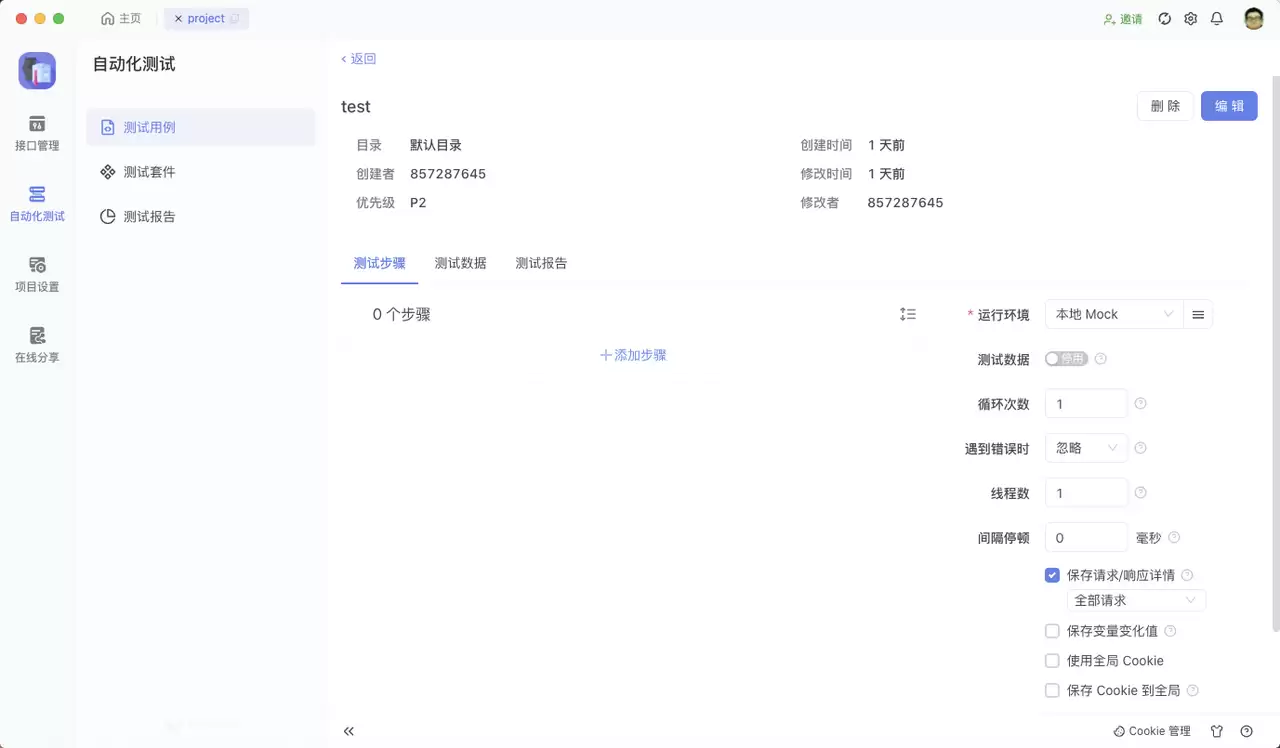The height and width of the screenshot is (748, 1280).
Task: Click help icon beside 保存 Cookie 到全局
Action: (1192, 690)
